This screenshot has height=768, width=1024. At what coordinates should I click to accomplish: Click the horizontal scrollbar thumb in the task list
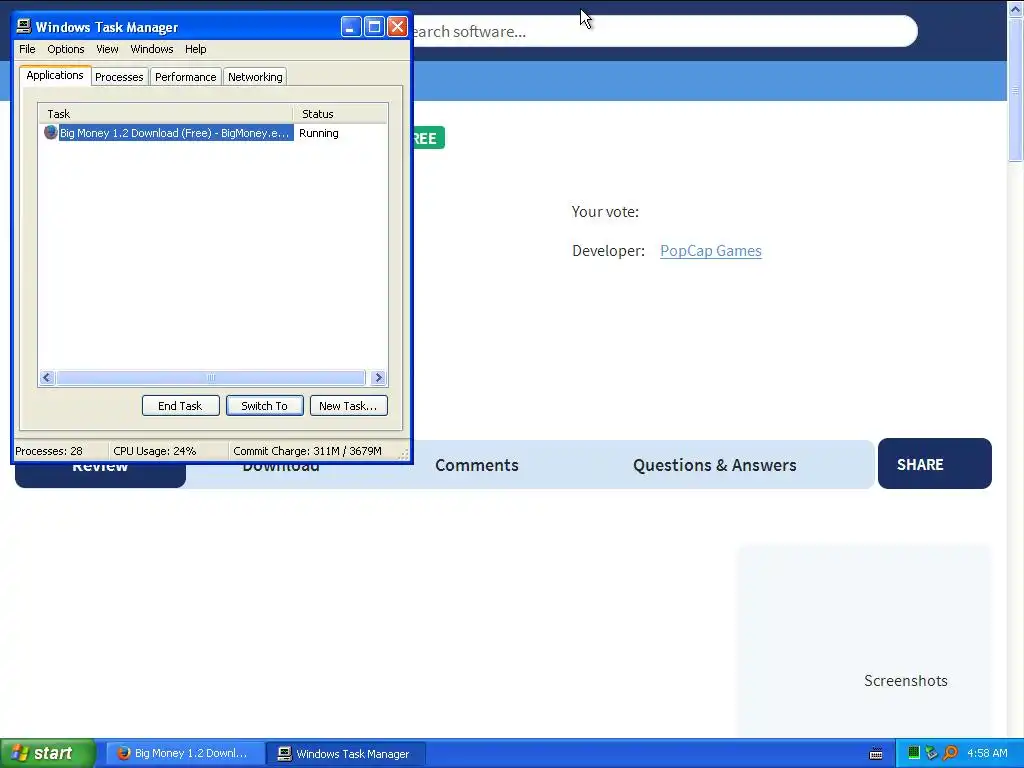(210, 377)
